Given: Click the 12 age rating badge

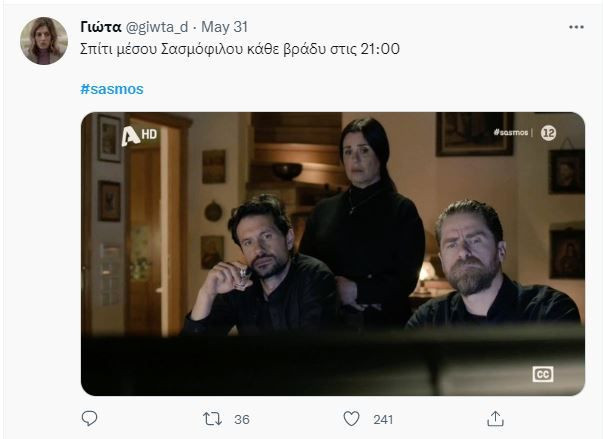Looking at the screenshot, I should point(548,133).
